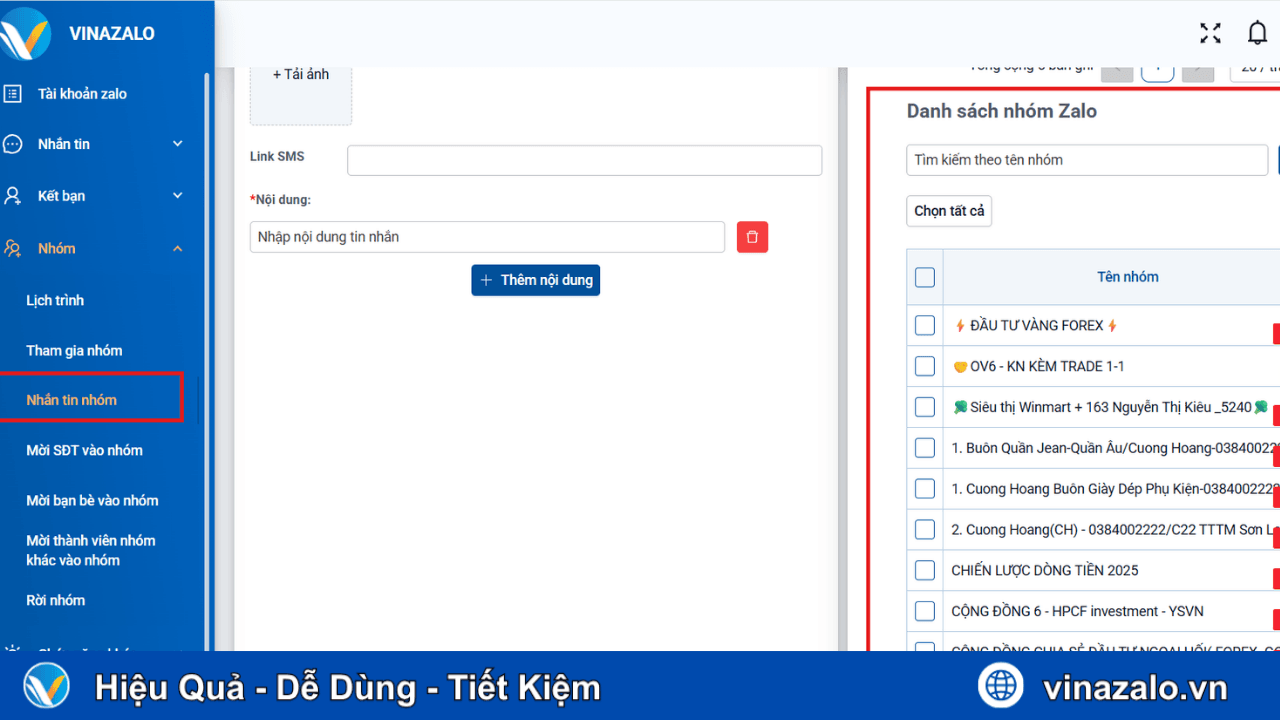
Task: Click the Nhắn tin chat bubble icon
Action: tap(12, 144)
